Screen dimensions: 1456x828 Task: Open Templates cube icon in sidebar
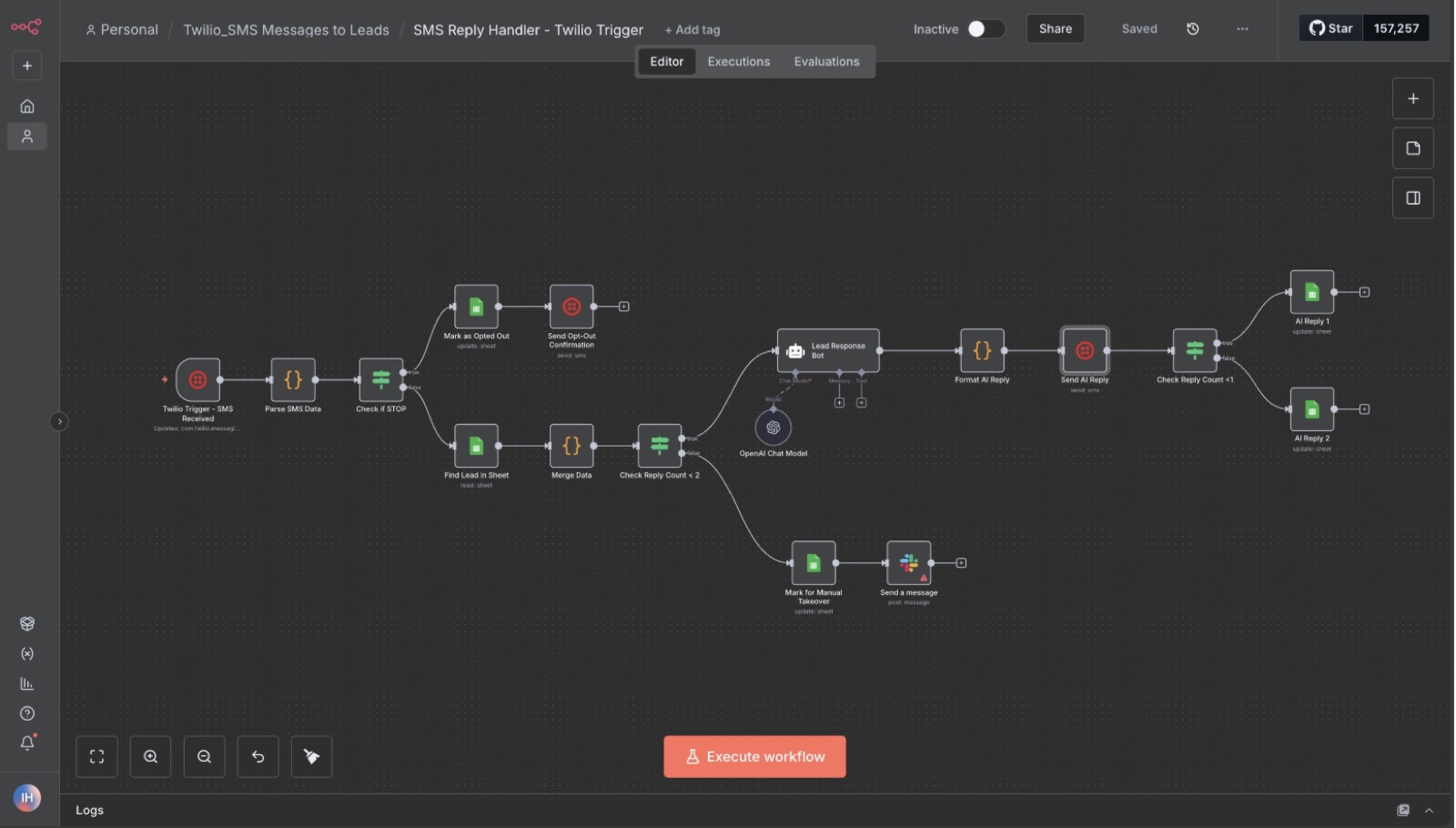(27, 624)
